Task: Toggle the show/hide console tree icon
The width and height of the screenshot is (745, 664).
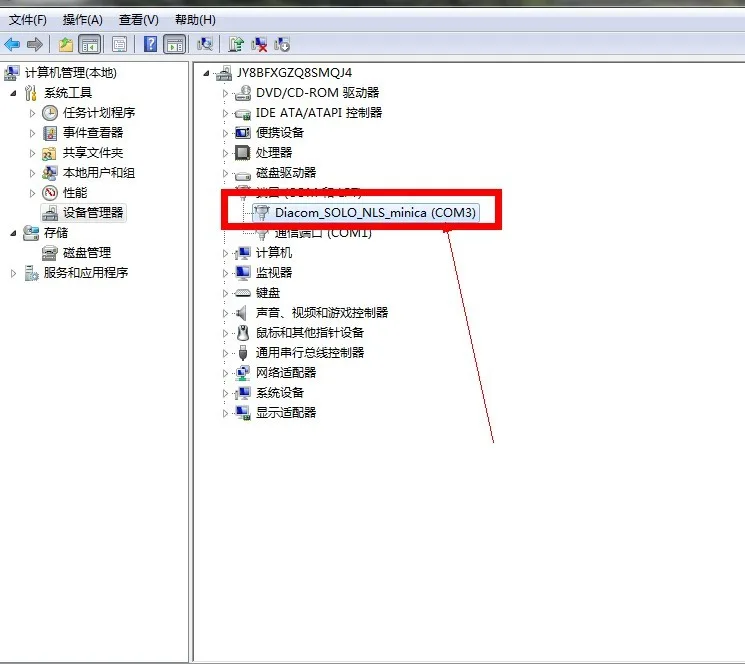Action: coord(90,45)
